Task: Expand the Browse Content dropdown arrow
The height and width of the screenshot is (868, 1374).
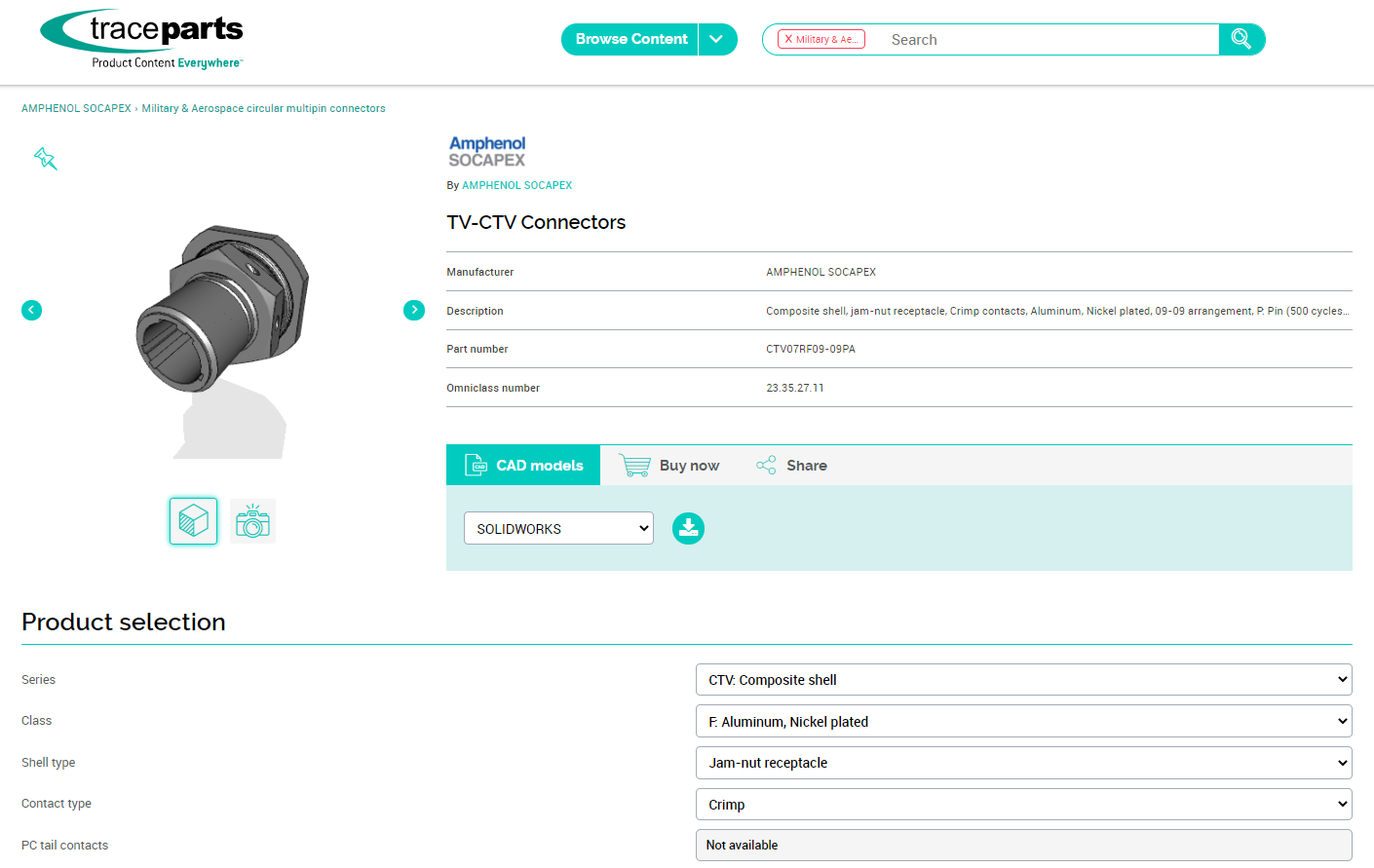Action: point(717,39)
